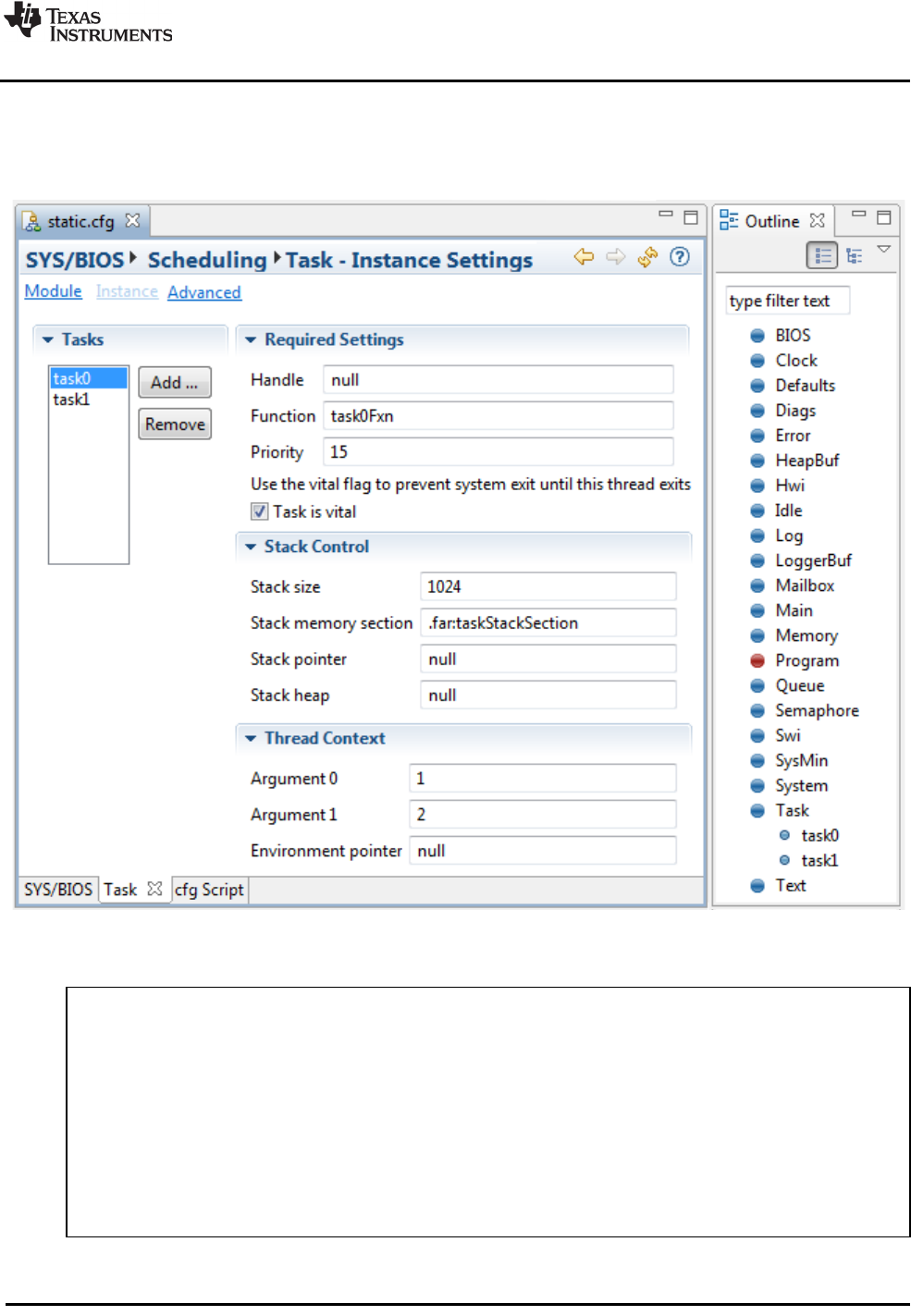911x1316 pixels.
Task: Select BIOS module in Outline
Action: (793, 336)
